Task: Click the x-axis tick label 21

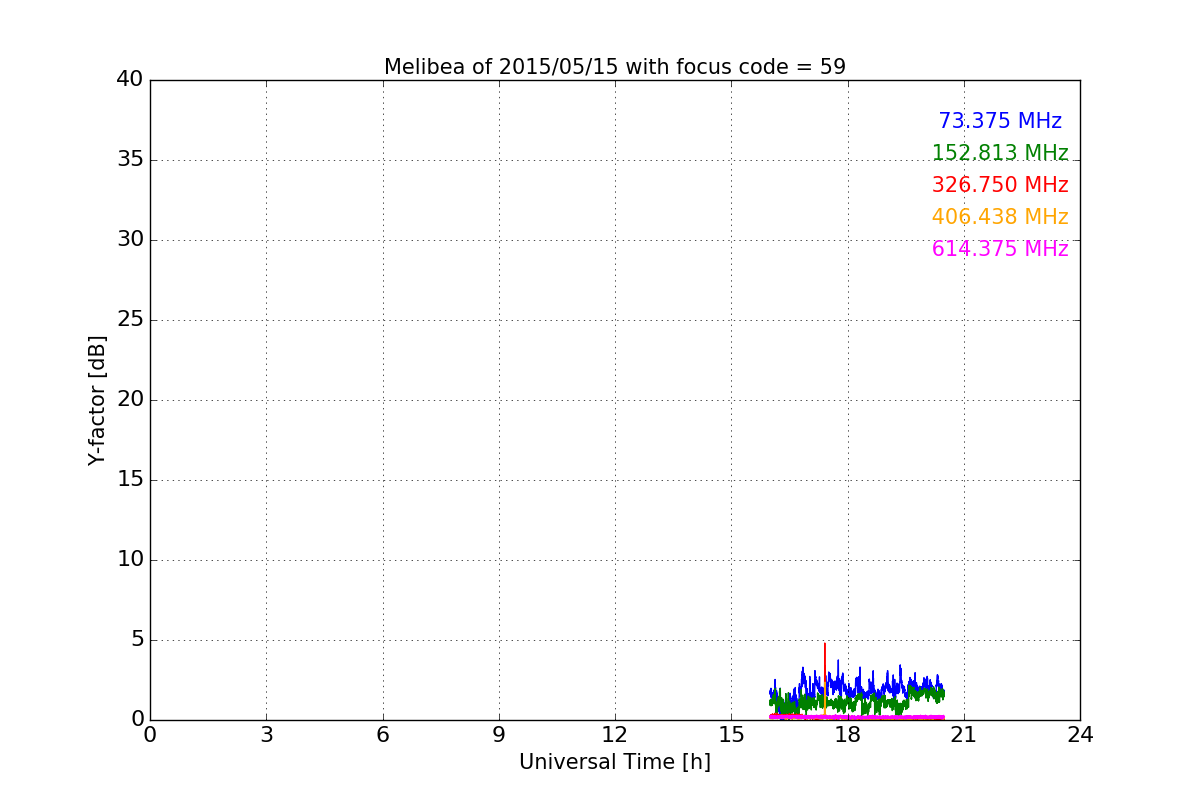Action: tap(964, 734)
